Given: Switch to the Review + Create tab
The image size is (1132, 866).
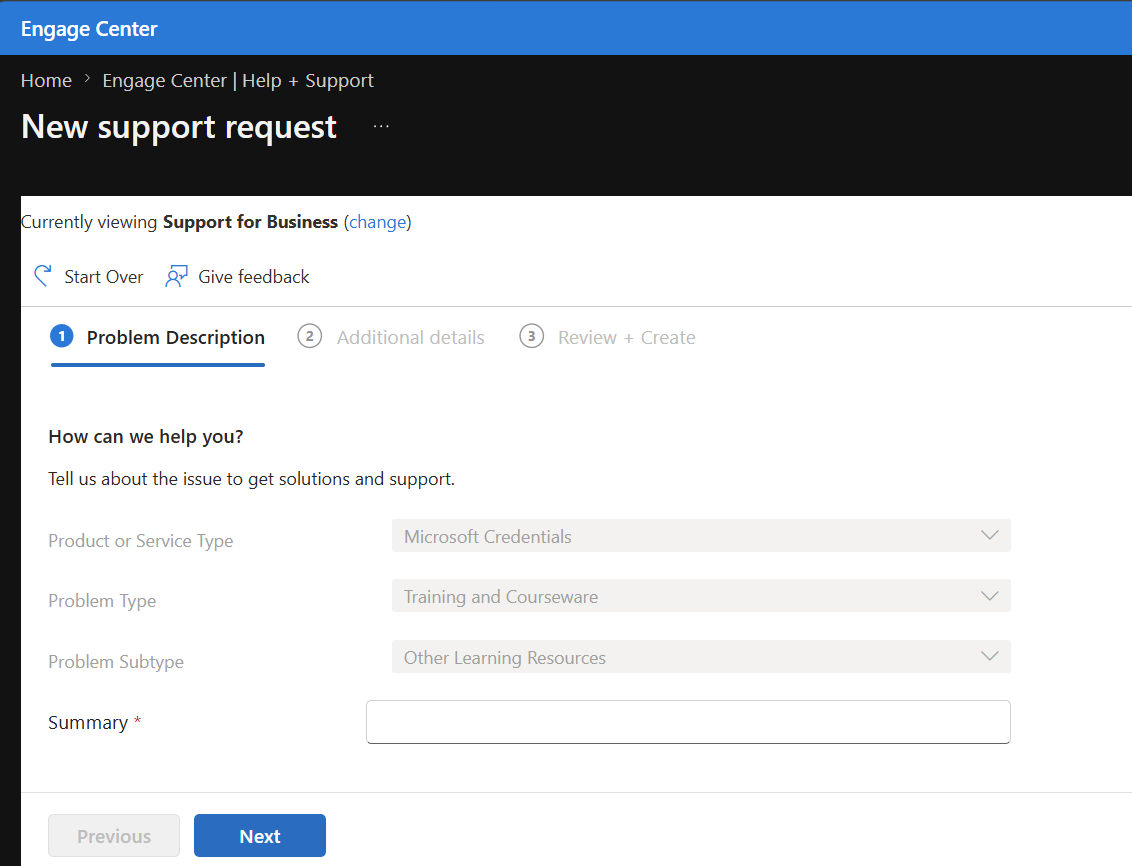Looking at the screenshot, I should point(607,338).
